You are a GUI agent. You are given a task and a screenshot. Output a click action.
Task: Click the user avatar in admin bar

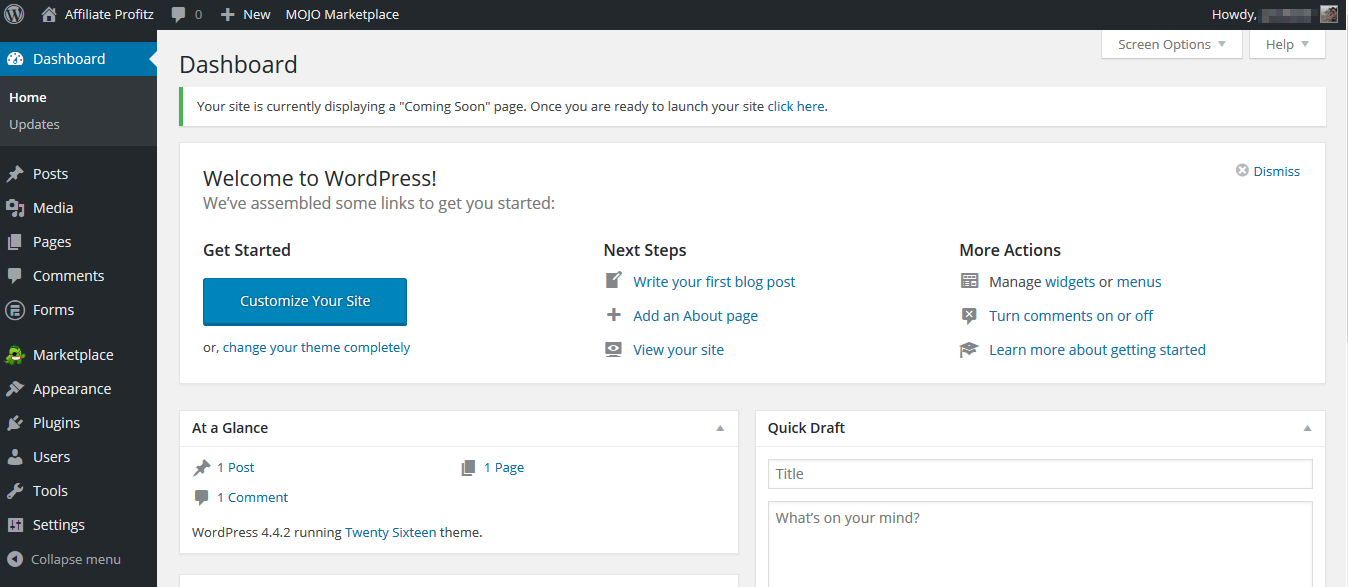coord(1329,14)
